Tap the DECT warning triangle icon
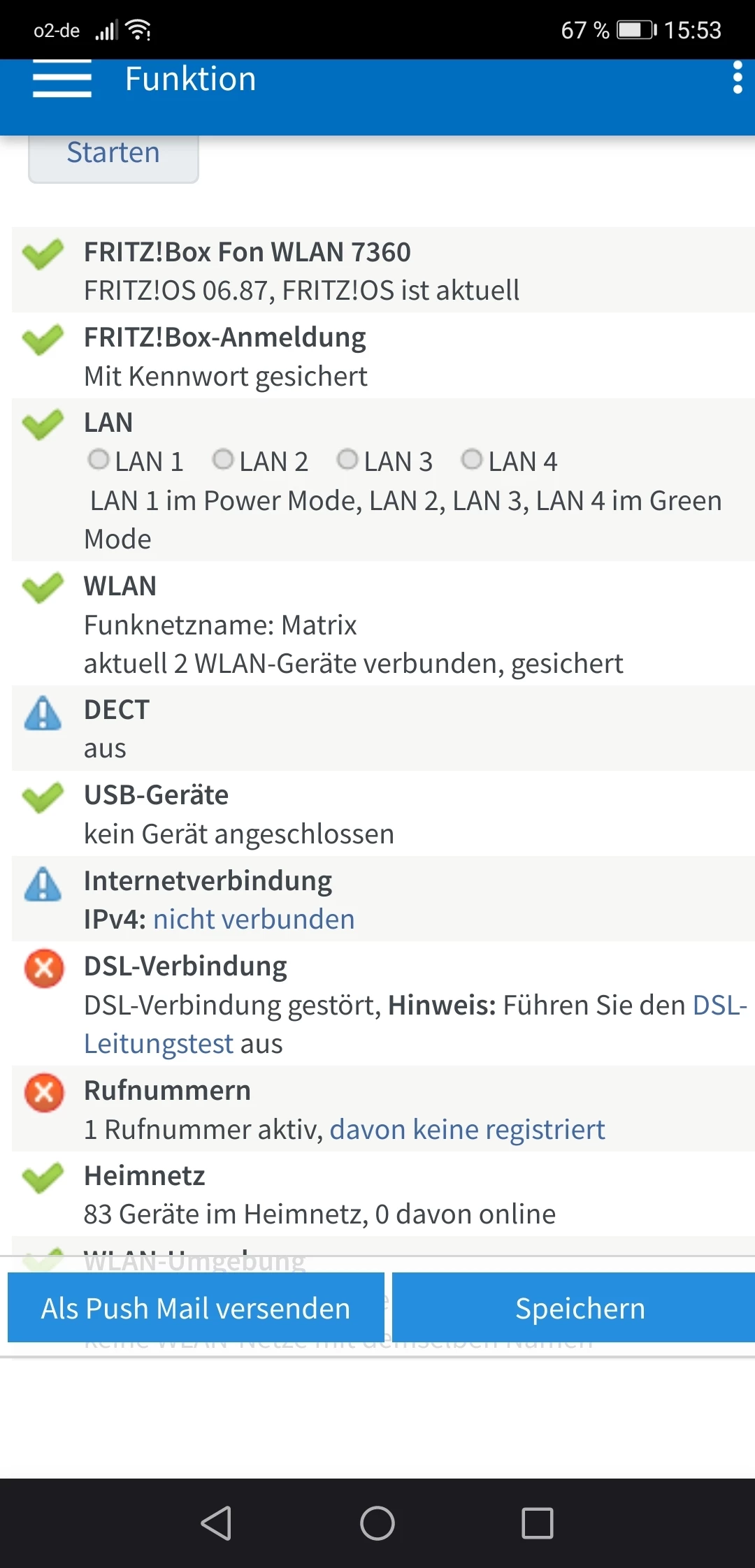755x1568 pixels. [43, 713]
